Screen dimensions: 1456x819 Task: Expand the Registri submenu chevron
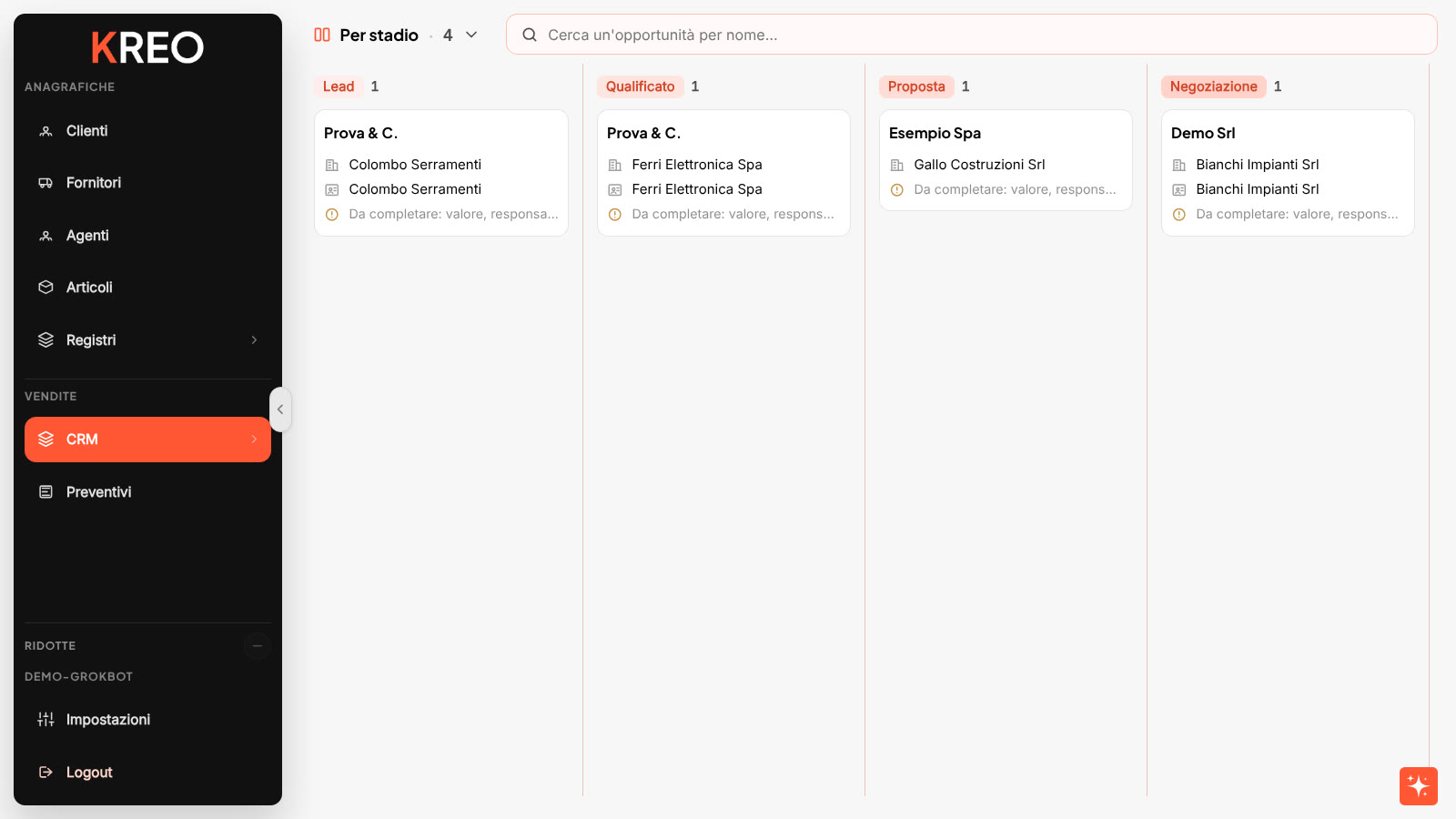coord(254,340)
